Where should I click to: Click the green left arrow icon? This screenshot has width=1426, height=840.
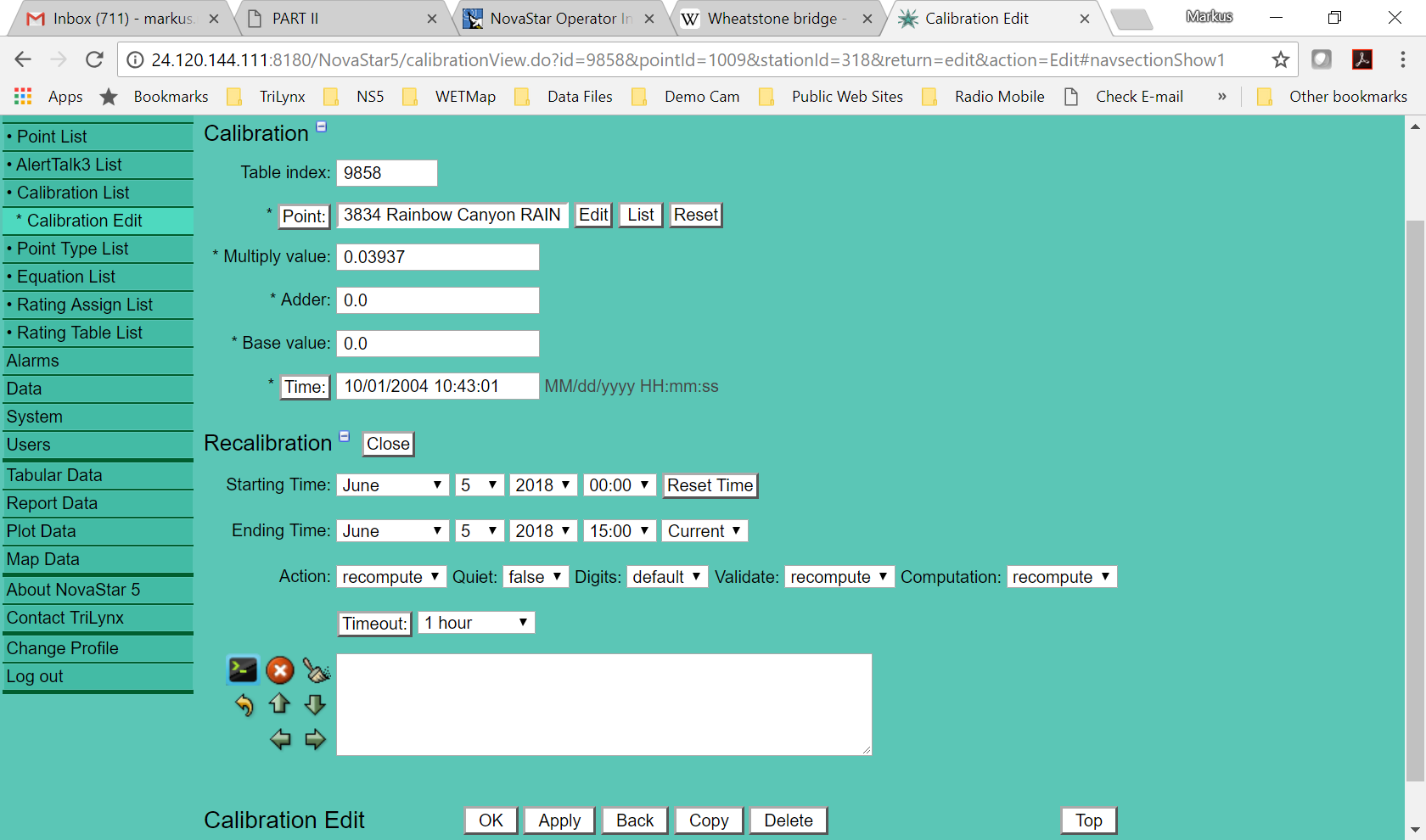click(x=280, y=740)
